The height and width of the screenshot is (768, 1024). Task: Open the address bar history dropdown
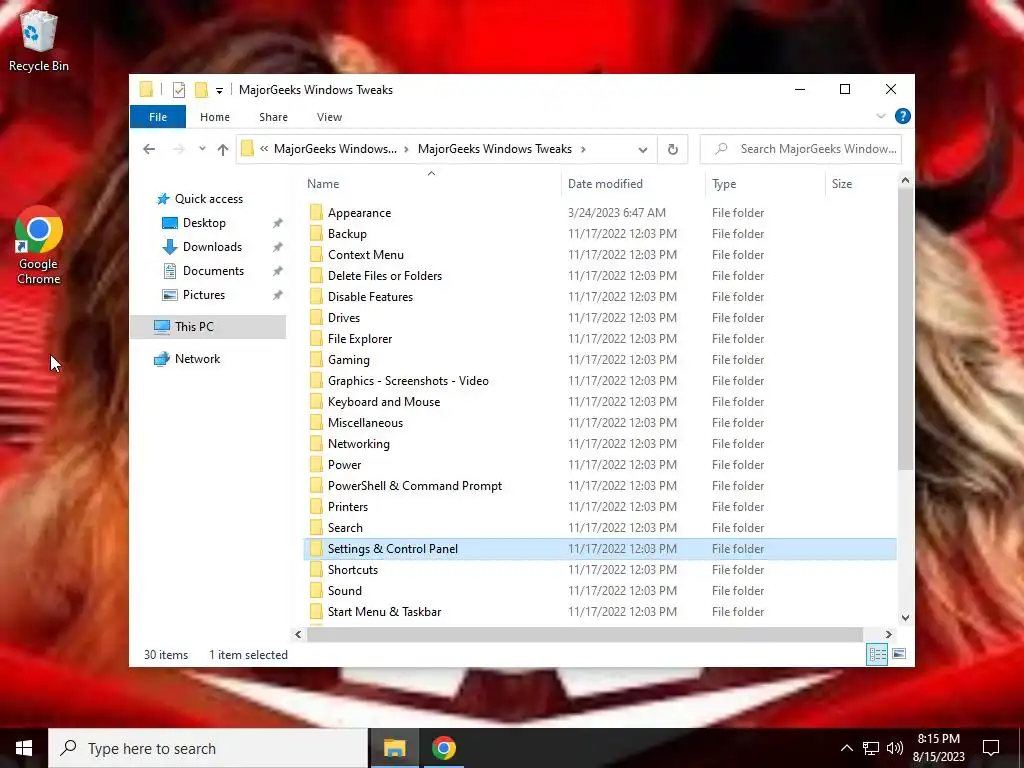pyautogui.click(x=643, y=150)
